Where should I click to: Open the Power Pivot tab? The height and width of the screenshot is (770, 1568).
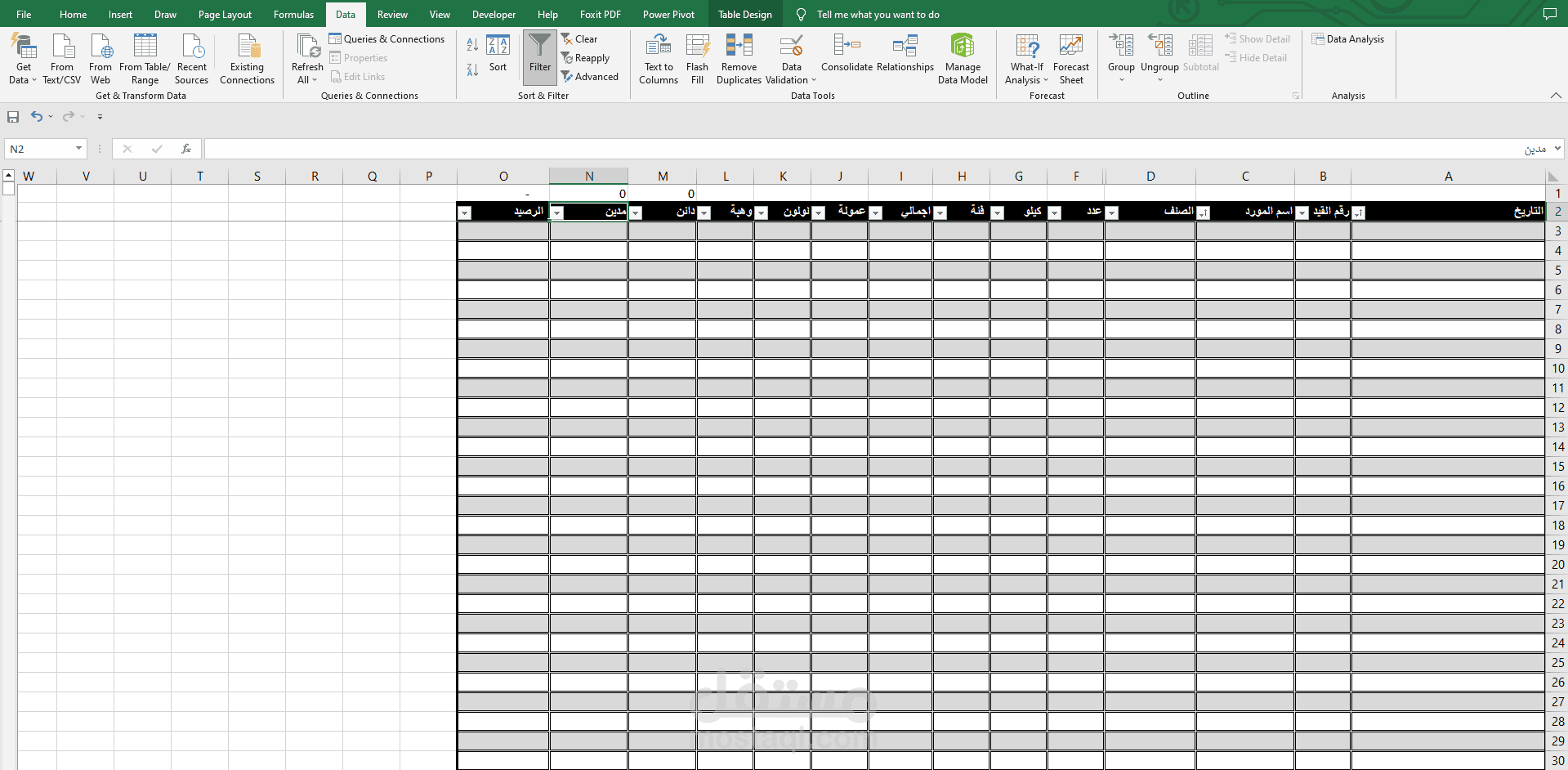point(668,14)
